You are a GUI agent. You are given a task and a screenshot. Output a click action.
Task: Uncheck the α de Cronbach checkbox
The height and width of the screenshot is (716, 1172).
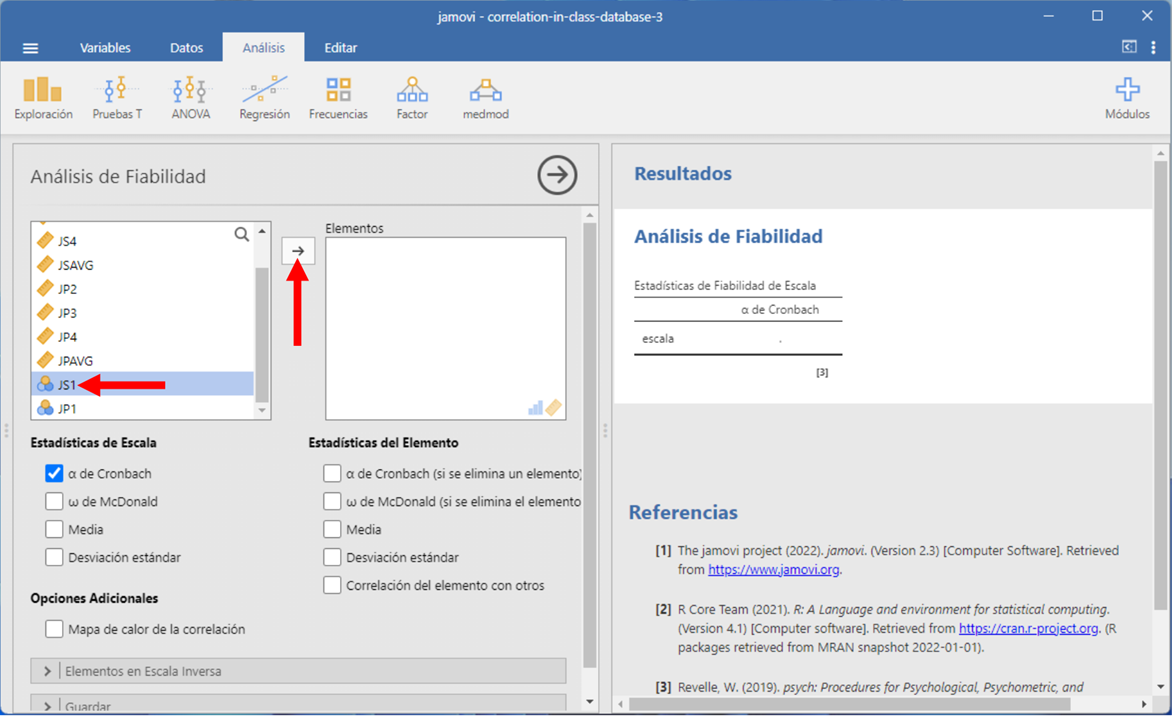54,474
